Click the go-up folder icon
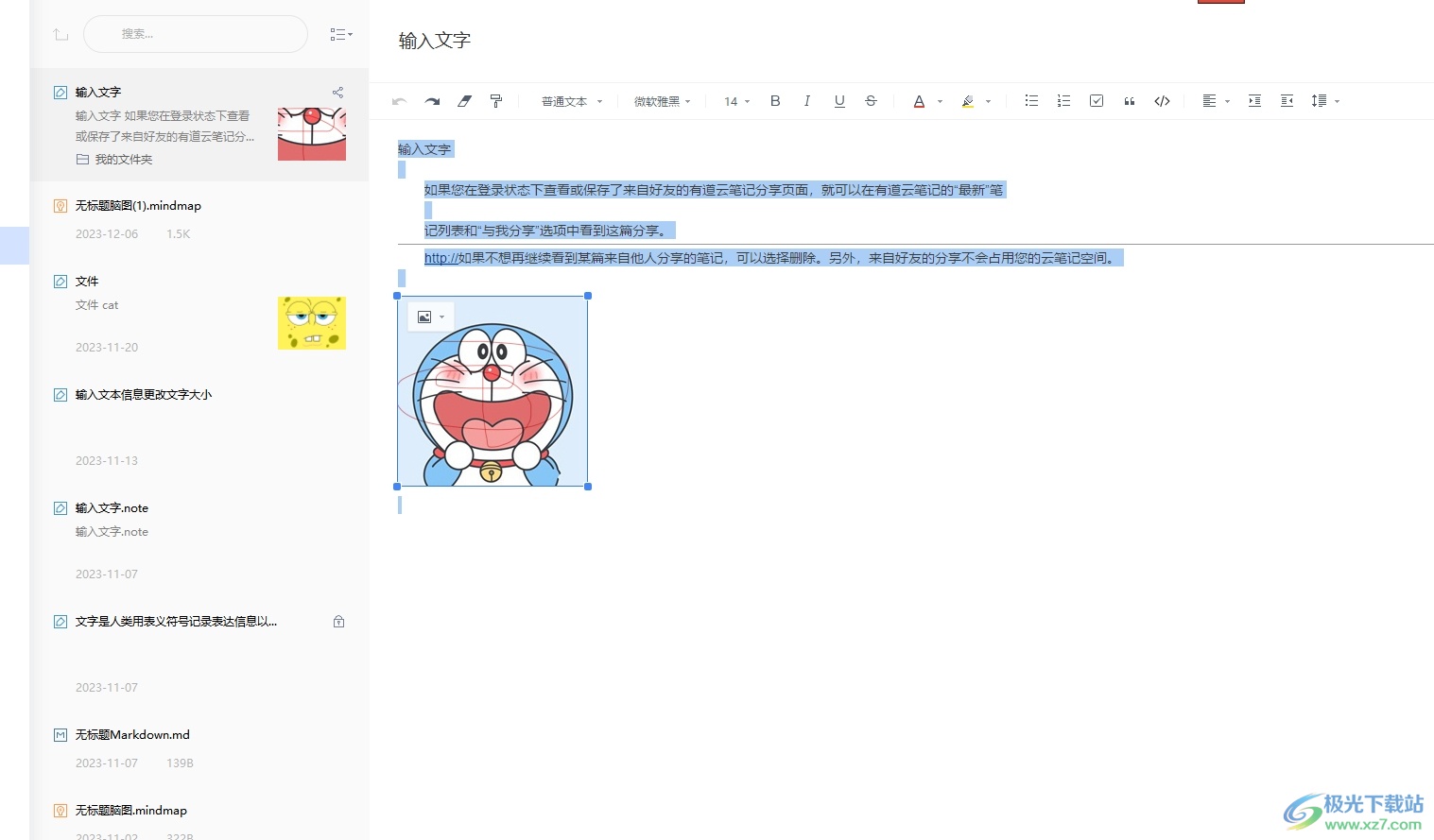This screenshot has height=840, width=1434. click(x=61, y=34)
